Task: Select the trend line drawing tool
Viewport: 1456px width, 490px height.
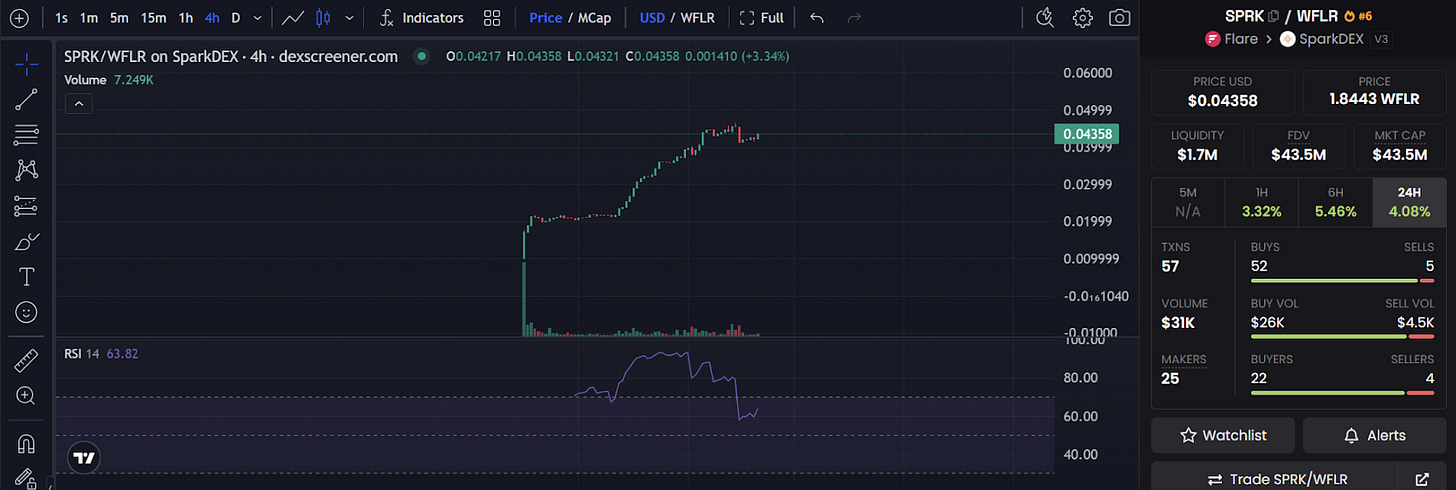Action: pyautogui.click(x=27, y=98)
